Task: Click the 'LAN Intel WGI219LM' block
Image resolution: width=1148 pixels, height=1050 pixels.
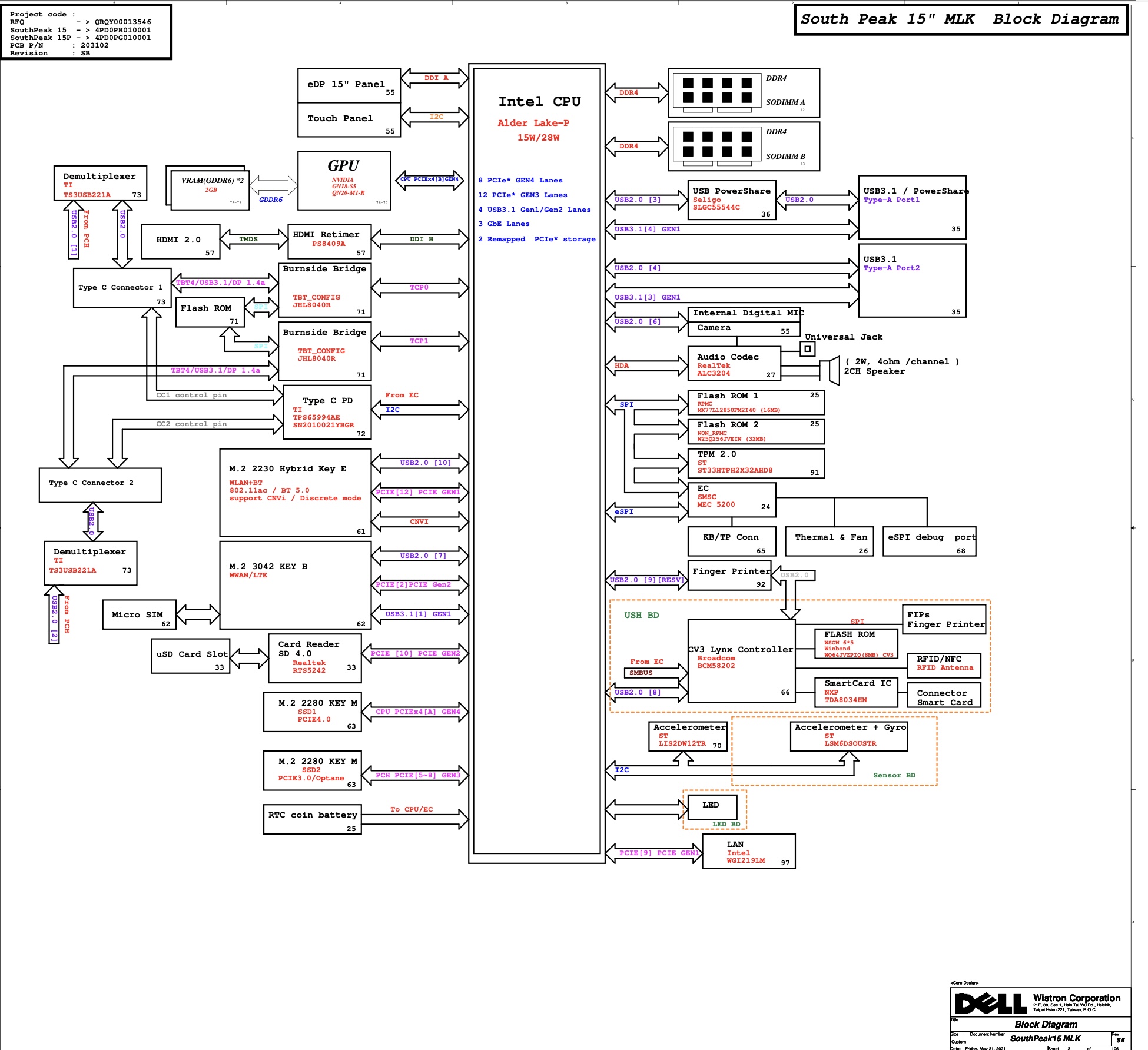Action: pyautogui.click(x=749, y=851)
